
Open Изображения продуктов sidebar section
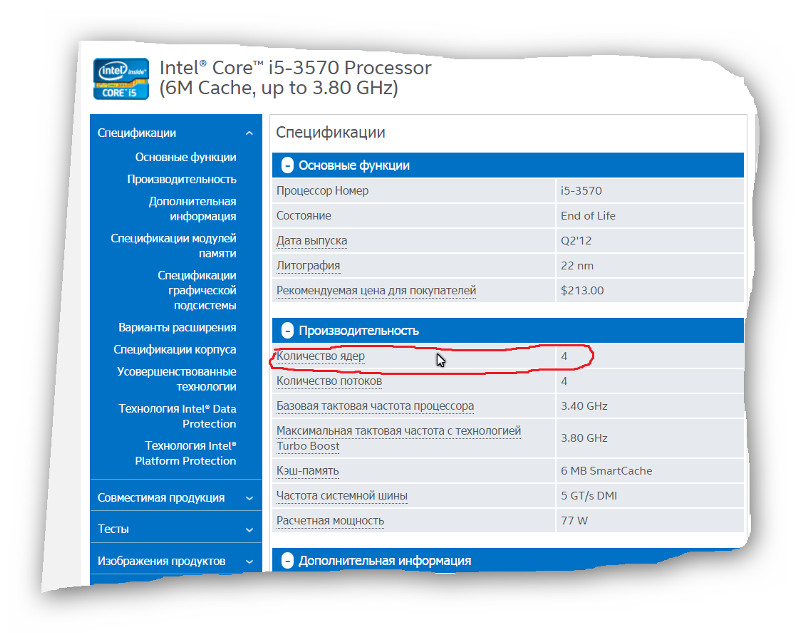(161, 561)
